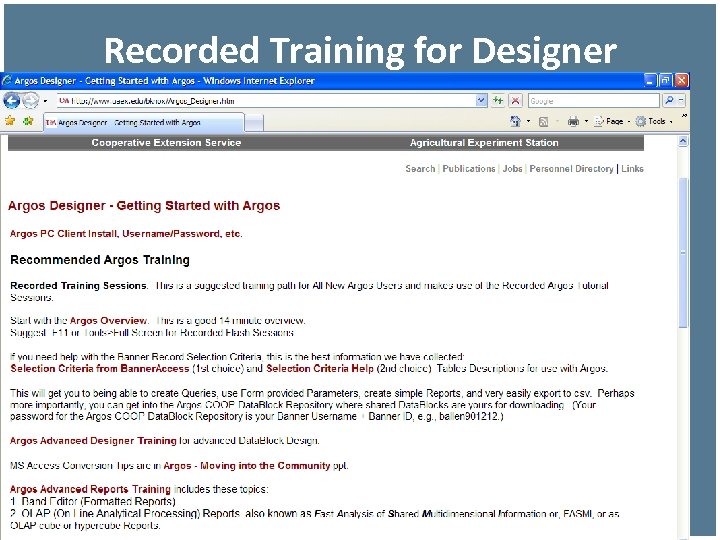
Task: Open Argos PC Client Install link
Action: point(126,234)
